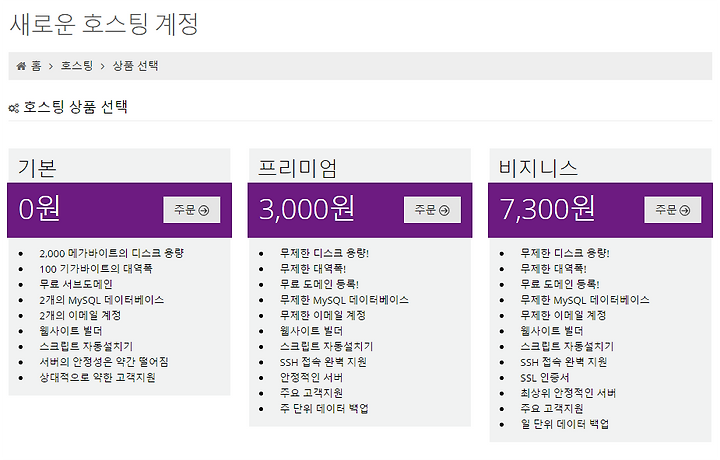Click the 0원 price label
720x460 pixels.
(39, 209)
